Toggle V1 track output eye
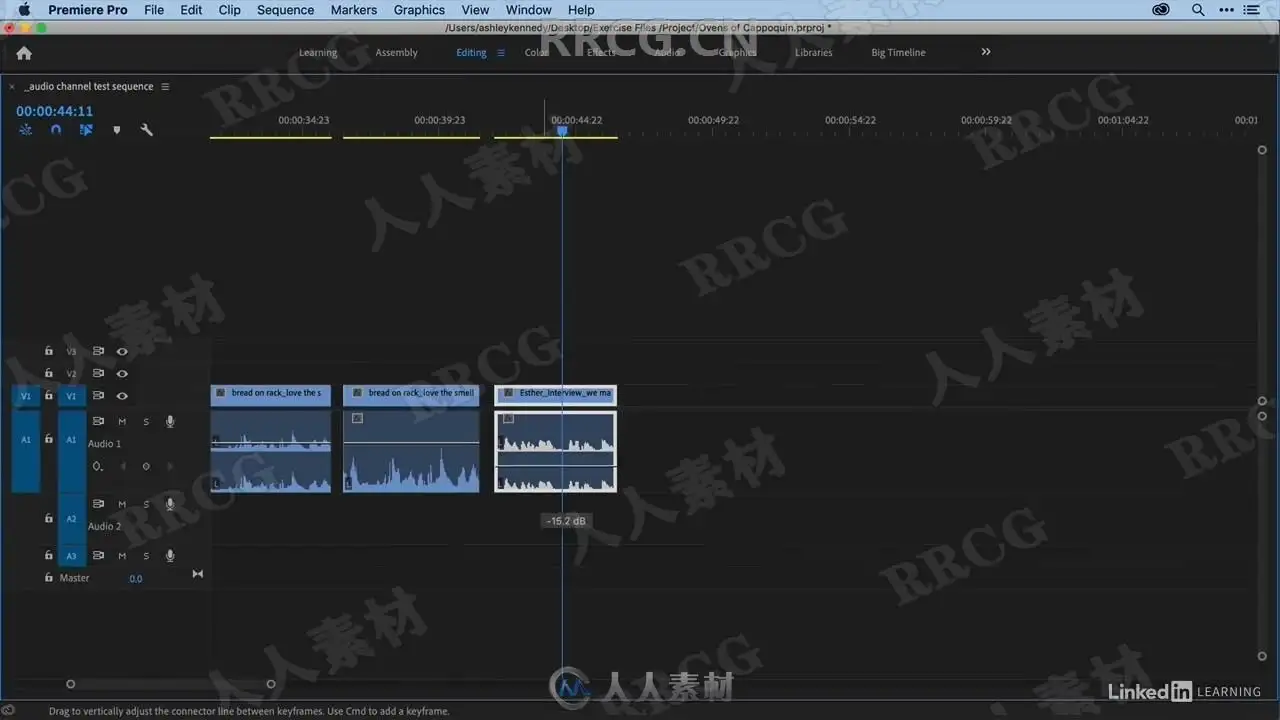Viewport: 1280px width, 720px height. point(122,396)
